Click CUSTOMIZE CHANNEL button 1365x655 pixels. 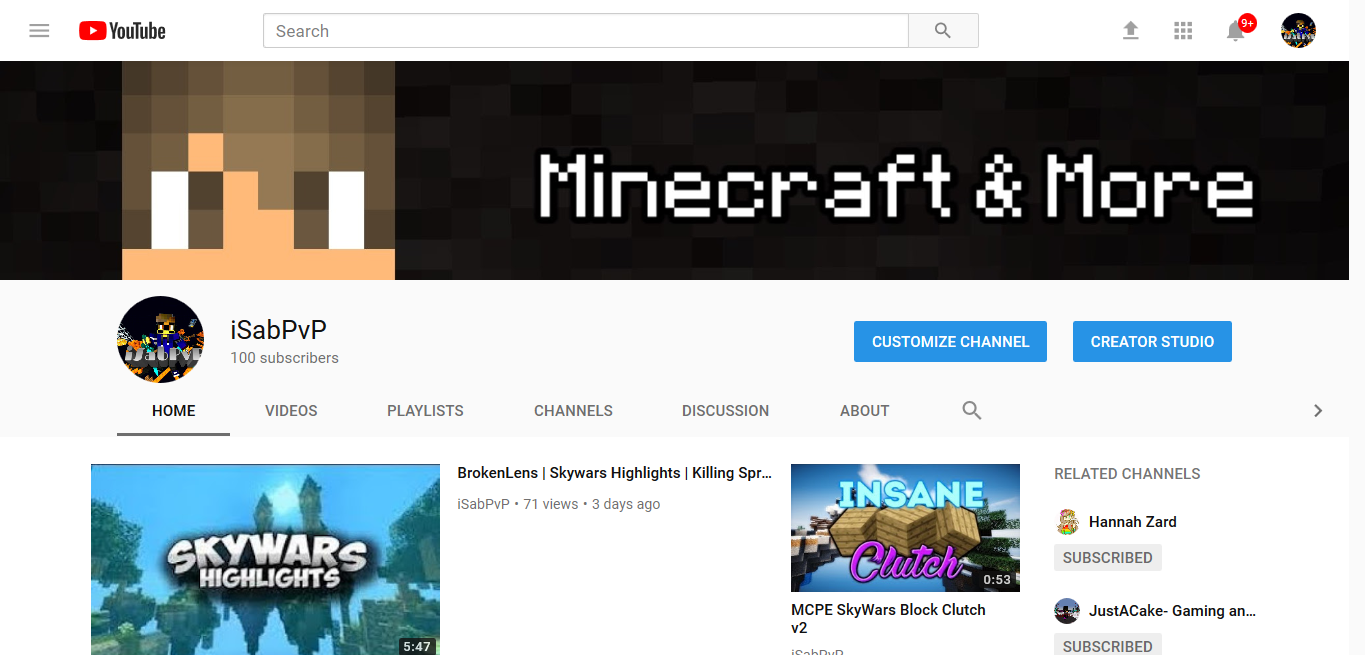950,341
